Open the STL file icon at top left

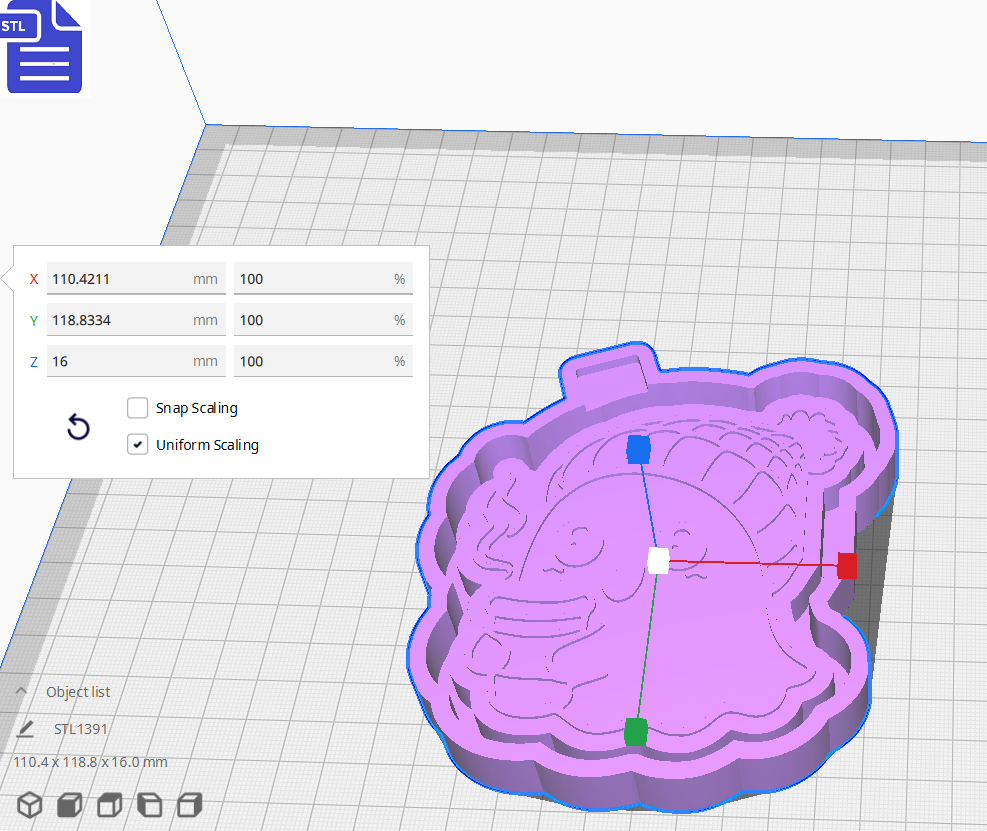click(x=44, y=47)
